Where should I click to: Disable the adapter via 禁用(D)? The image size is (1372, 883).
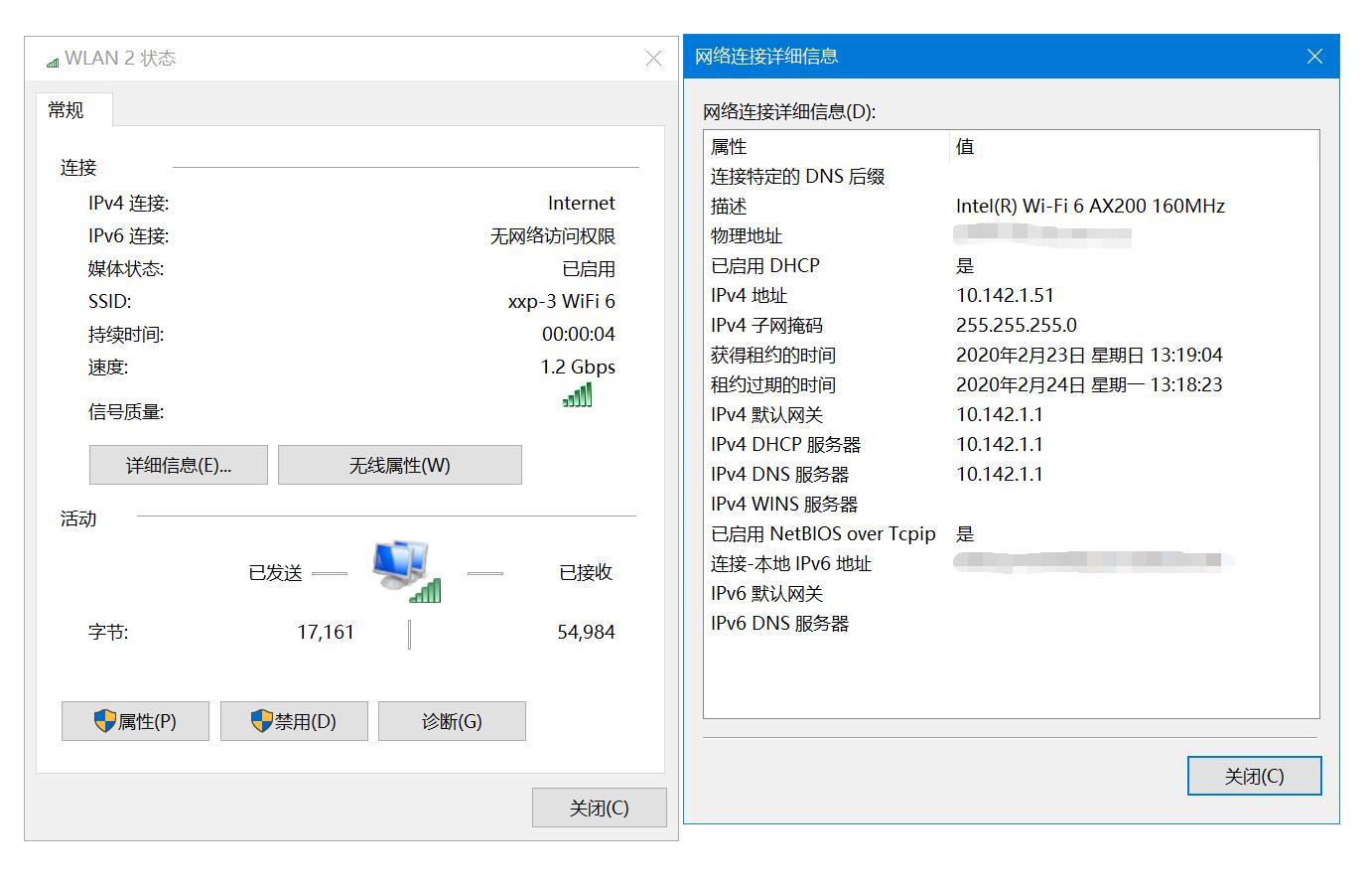(294, 721)
